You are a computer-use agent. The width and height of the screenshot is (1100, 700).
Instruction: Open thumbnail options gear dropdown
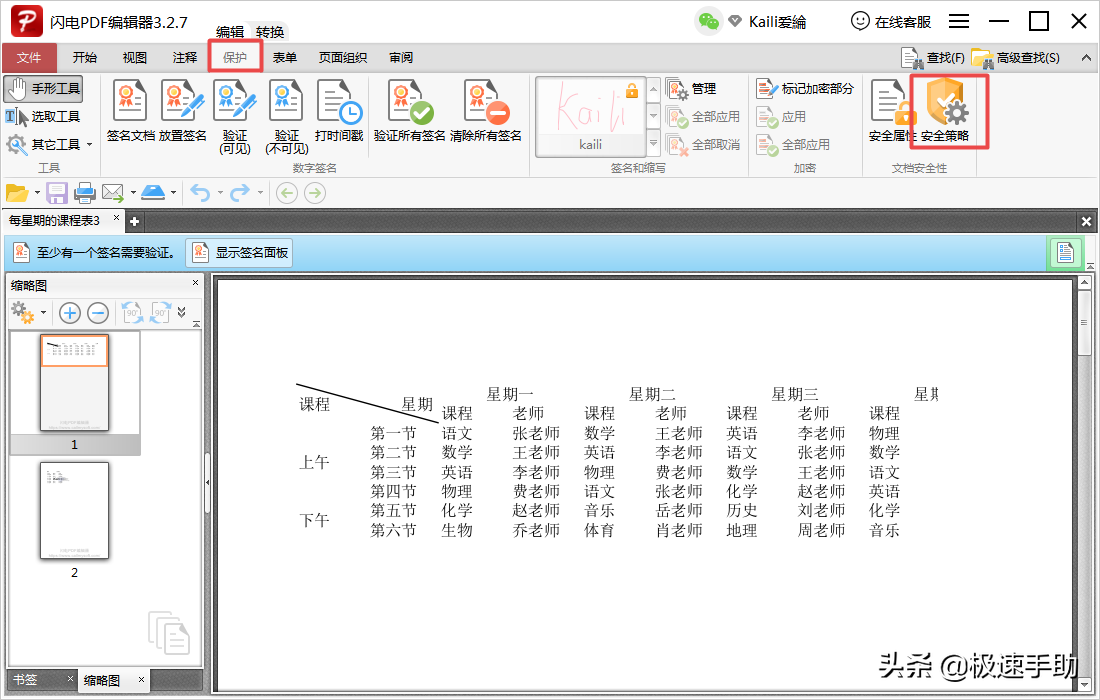pos(28,313)
